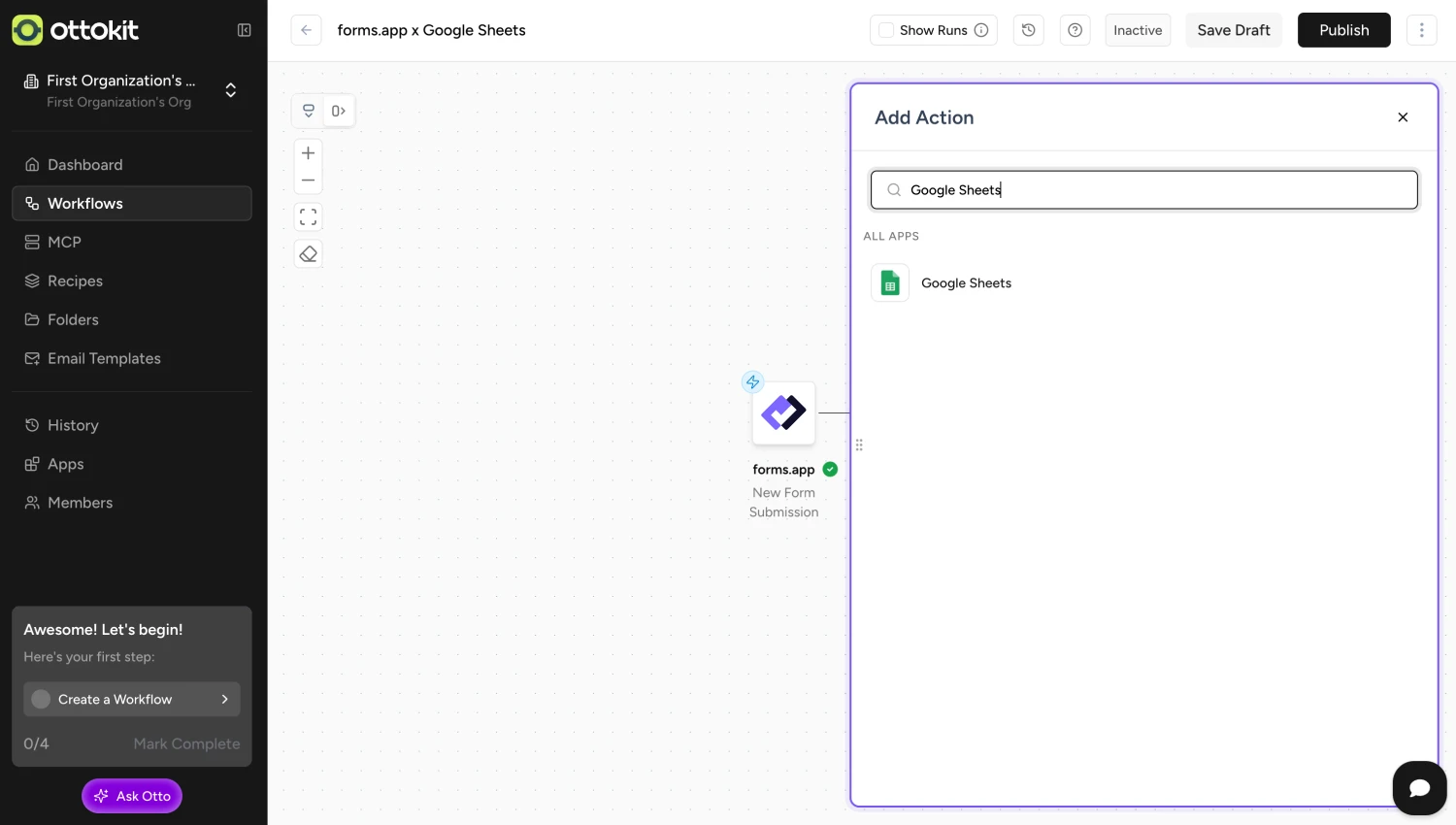The height and width of the screenshot is (825, 1456).
Task: Toggle the Inactive workflow status
Action: [1137, 30]
